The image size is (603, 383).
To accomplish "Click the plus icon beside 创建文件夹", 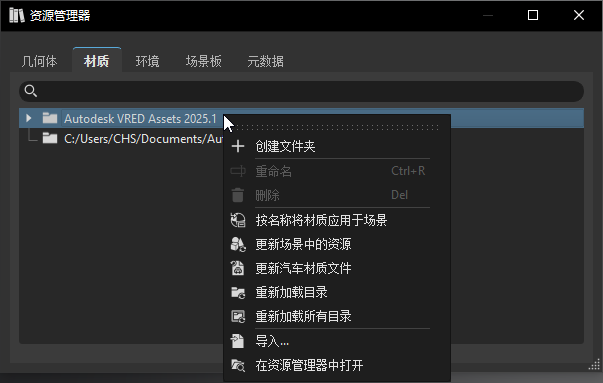I will click(238, 146).
